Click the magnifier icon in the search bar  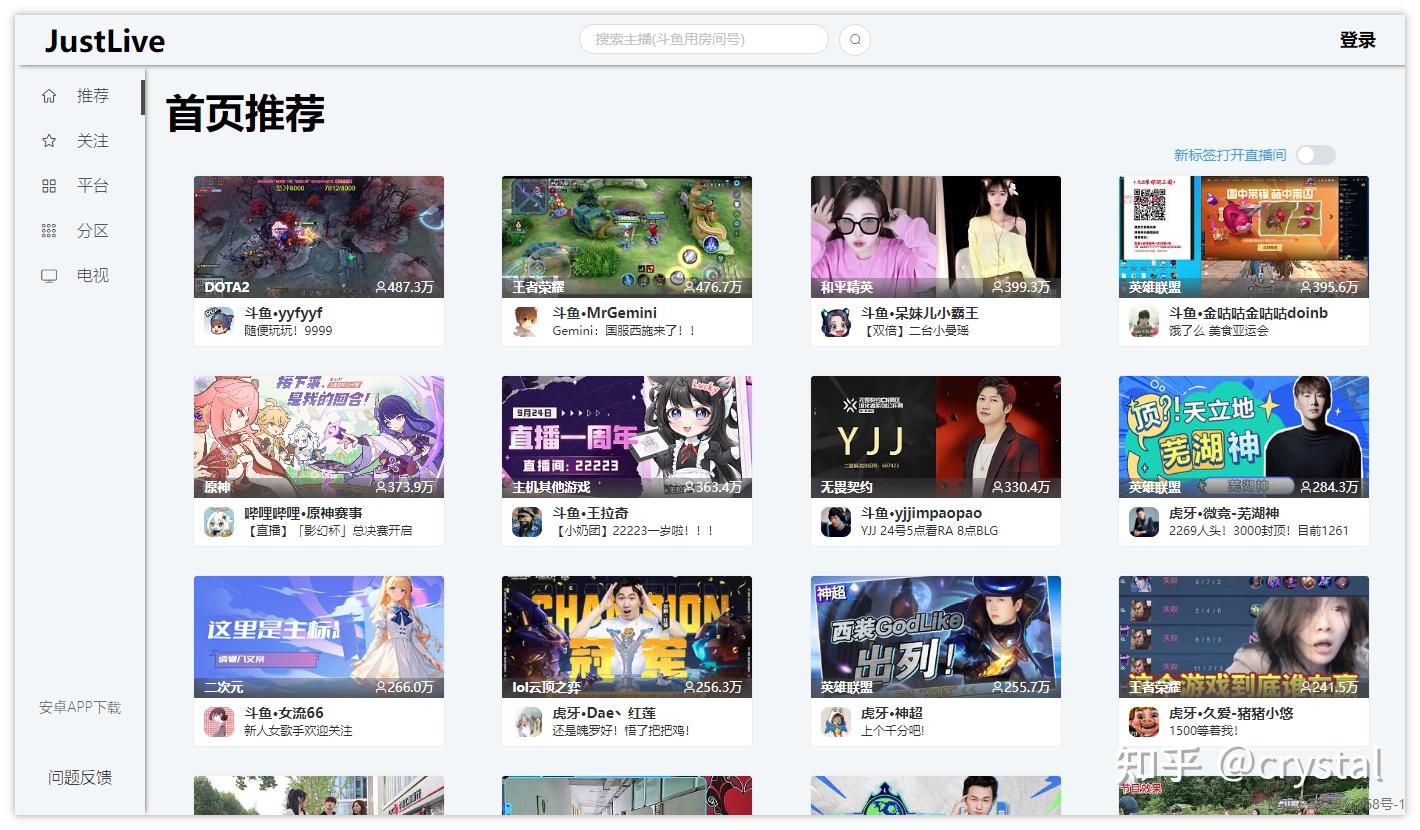(x=854, y=39)
